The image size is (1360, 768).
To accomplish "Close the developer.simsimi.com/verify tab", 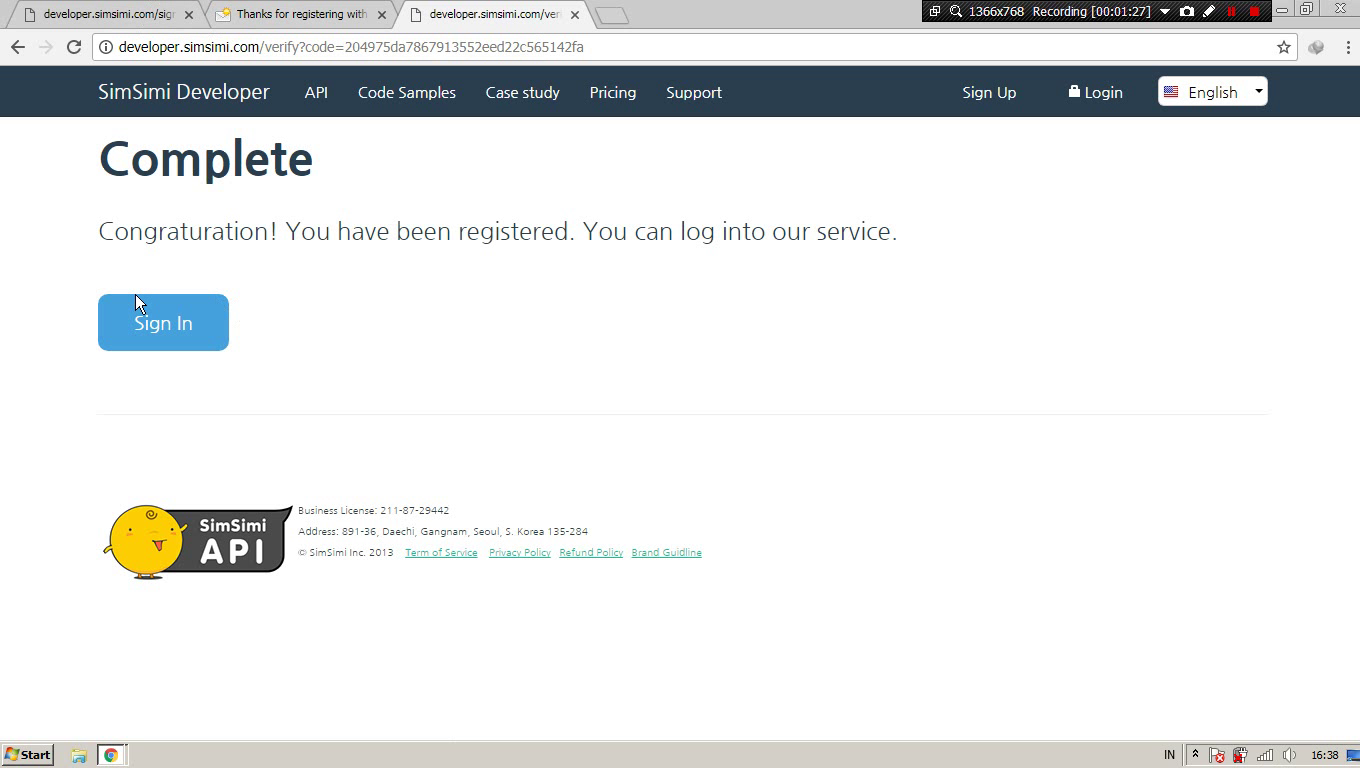I will click(x=574, y=15).
